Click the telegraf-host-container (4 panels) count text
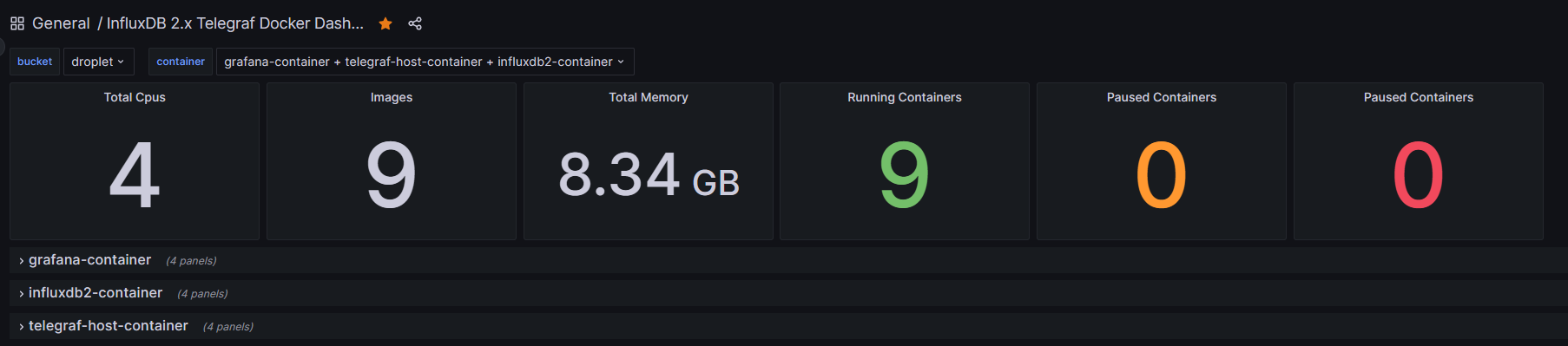 [x=228, y=327]
